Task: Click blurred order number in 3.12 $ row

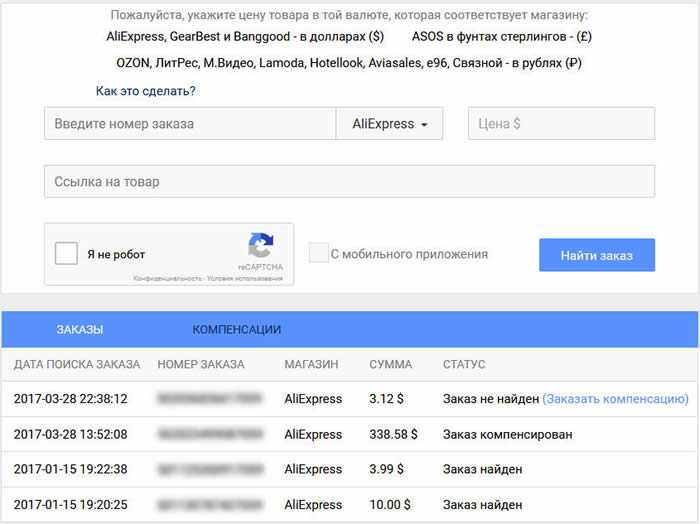Action: click(x=210, y=399)
